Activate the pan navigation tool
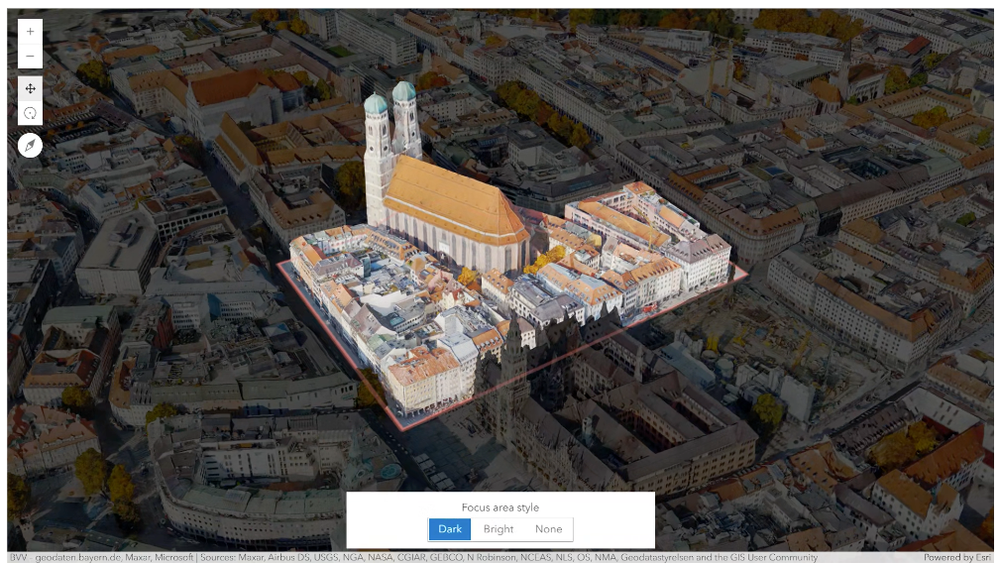 coord(30,89)
